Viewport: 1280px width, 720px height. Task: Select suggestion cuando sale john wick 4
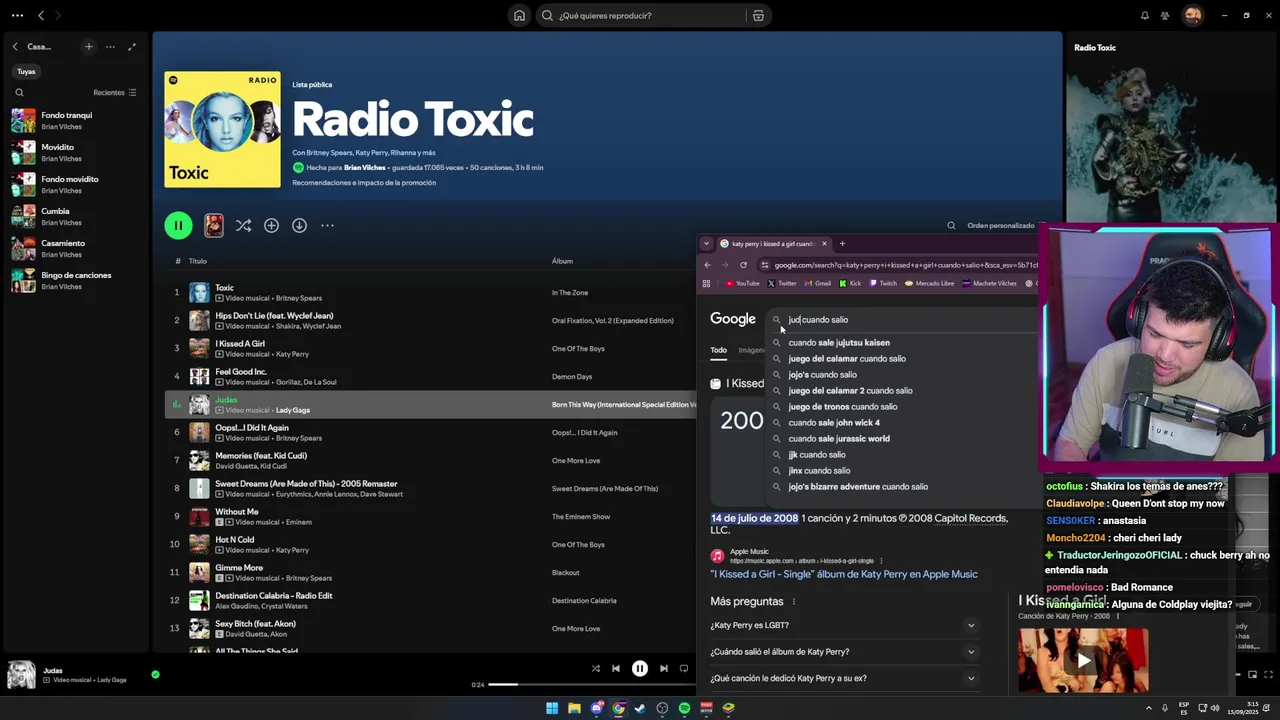click(x=834, y=422)
